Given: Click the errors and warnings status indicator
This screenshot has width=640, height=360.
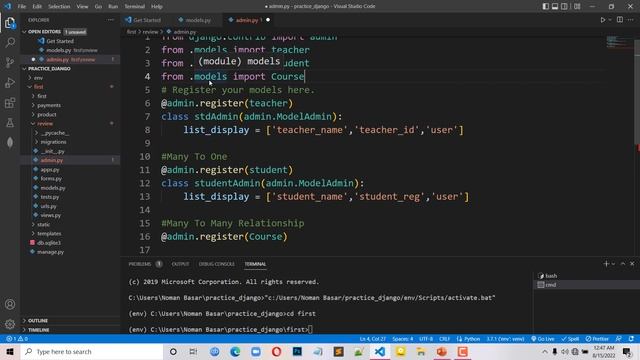Looking at the screenshot, I should tap(17, 339).
